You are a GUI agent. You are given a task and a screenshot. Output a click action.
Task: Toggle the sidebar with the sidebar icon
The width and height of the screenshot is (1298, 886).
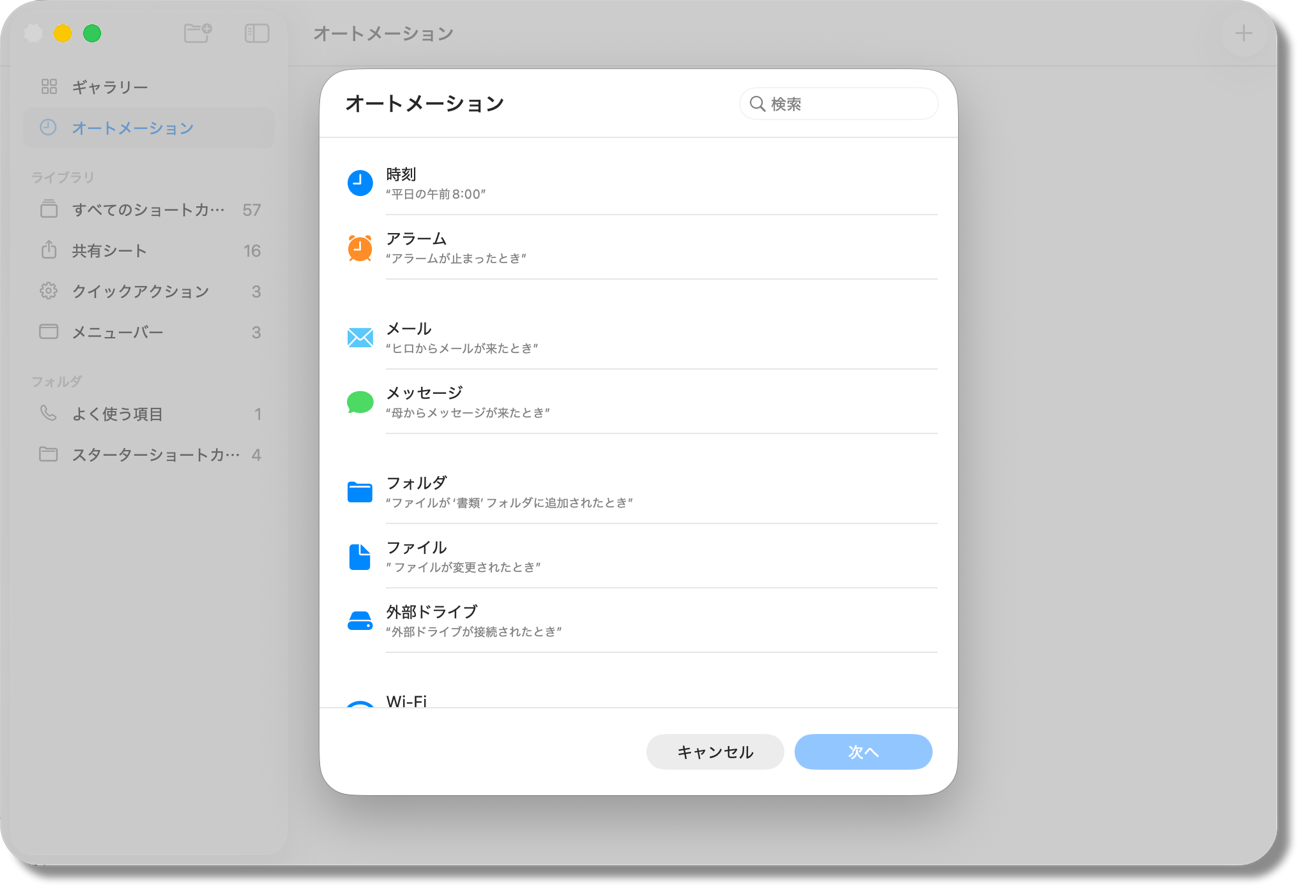(256, 32)
